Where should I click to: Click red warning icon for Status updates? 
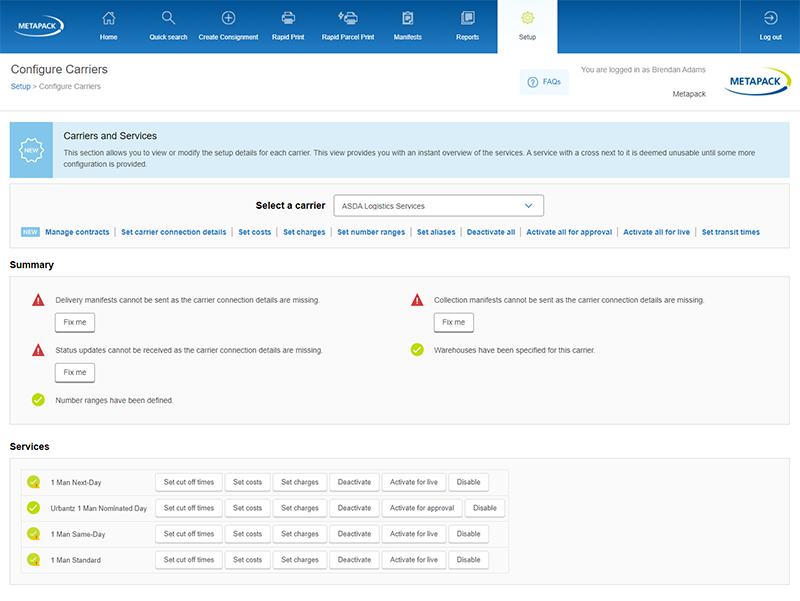[38, 350]
